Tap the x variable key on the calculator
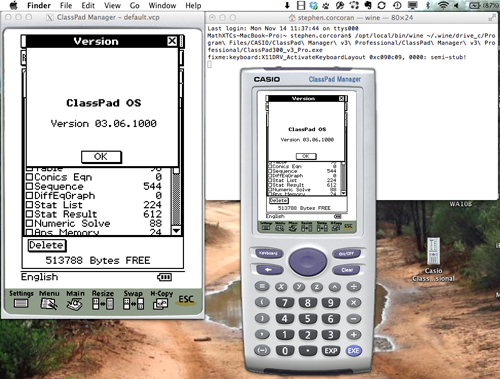This screenshot has width=500, height=379. 281,286
